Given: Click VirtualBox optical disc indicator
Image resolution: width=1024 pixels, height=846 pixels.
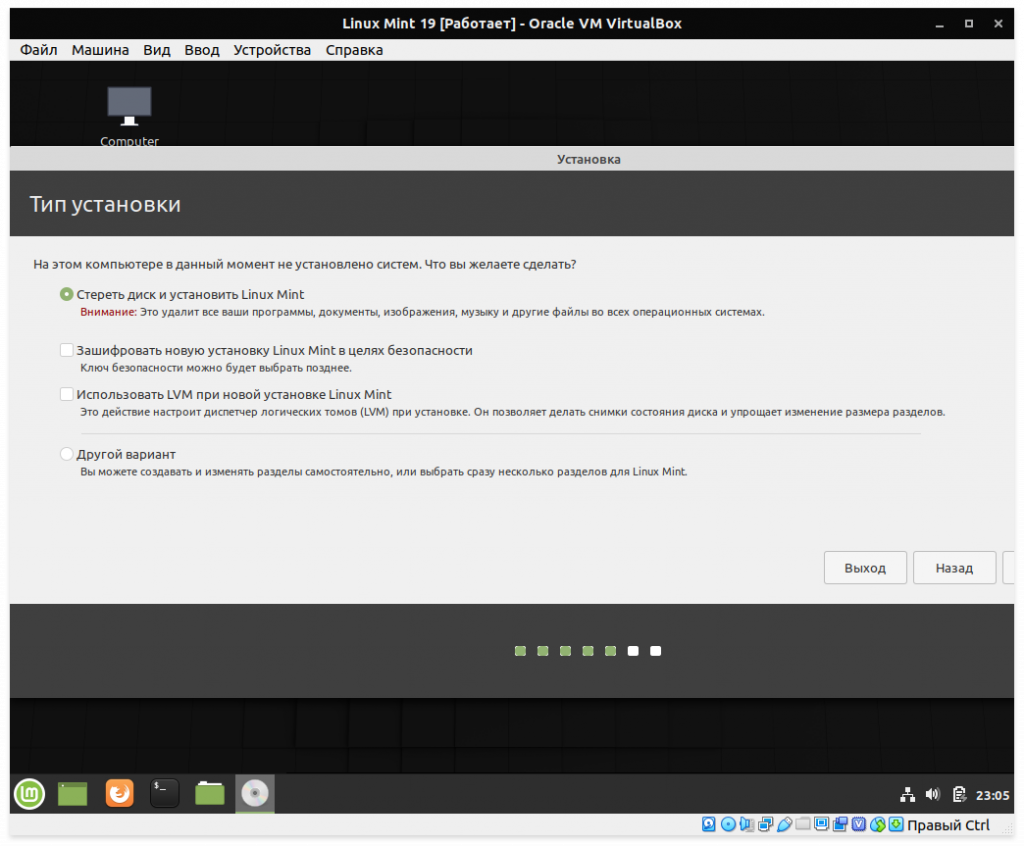Looking at the screenshot, I should (x=728, y=824).
